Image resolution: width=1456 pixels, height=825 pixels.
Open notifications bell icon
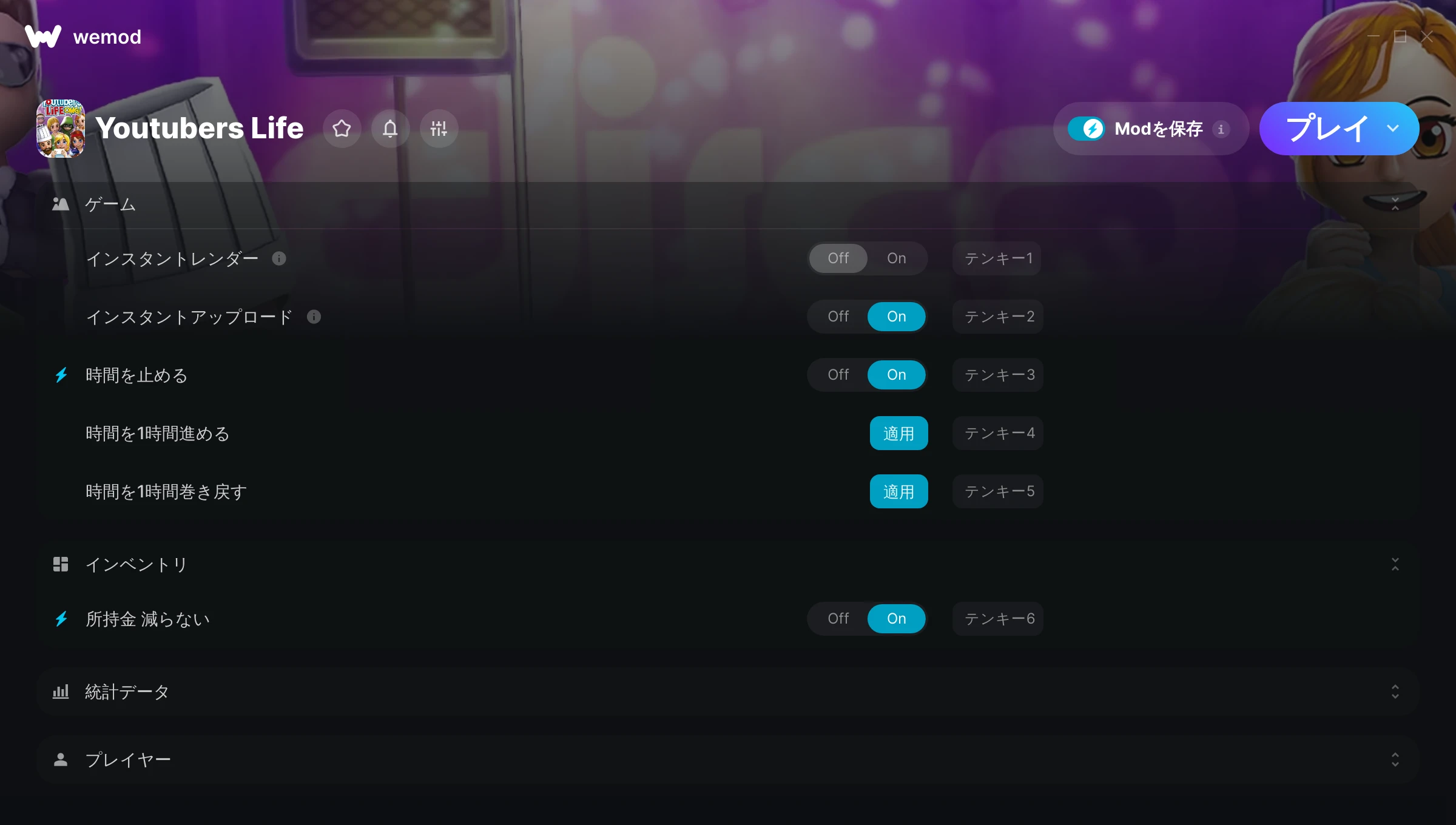tap(390, 129)
